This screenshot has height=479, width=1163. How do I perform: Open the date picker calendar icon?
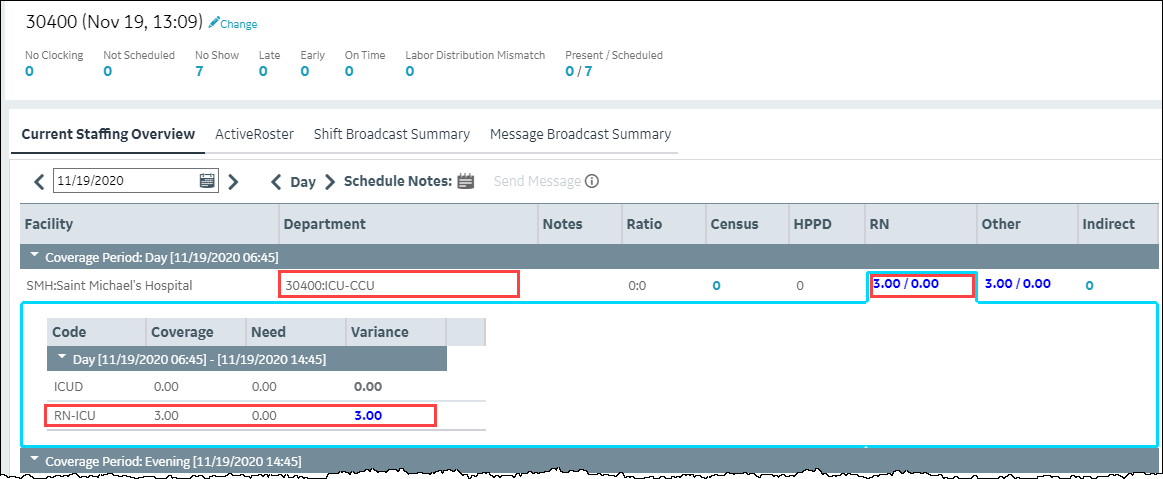(x=207, y=181)
